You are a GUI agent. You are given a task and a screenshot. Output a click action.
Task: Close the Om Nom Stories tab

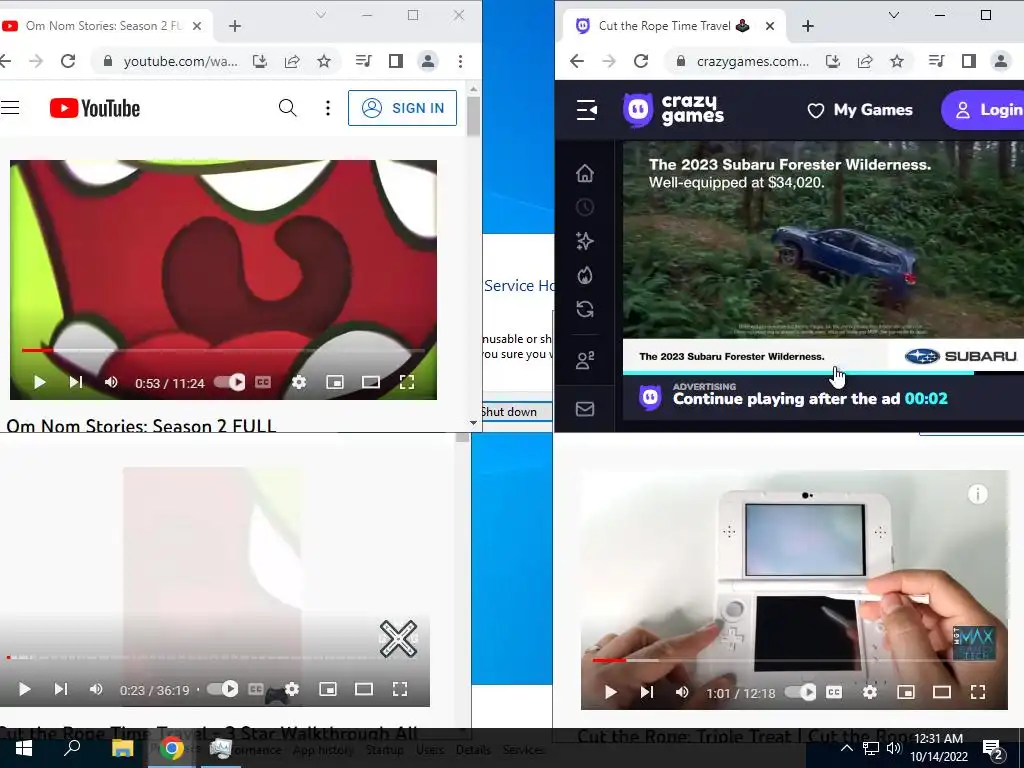(x=197, y=26)
